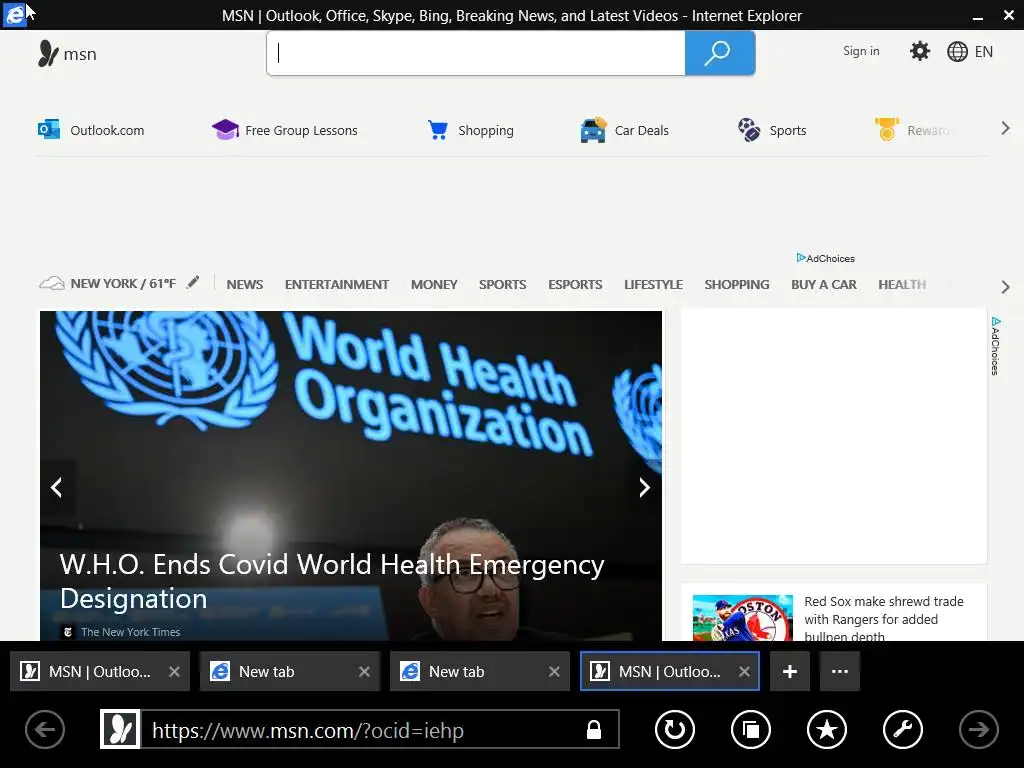Expand news categories with right chevron

click(x=1005, y=287)
